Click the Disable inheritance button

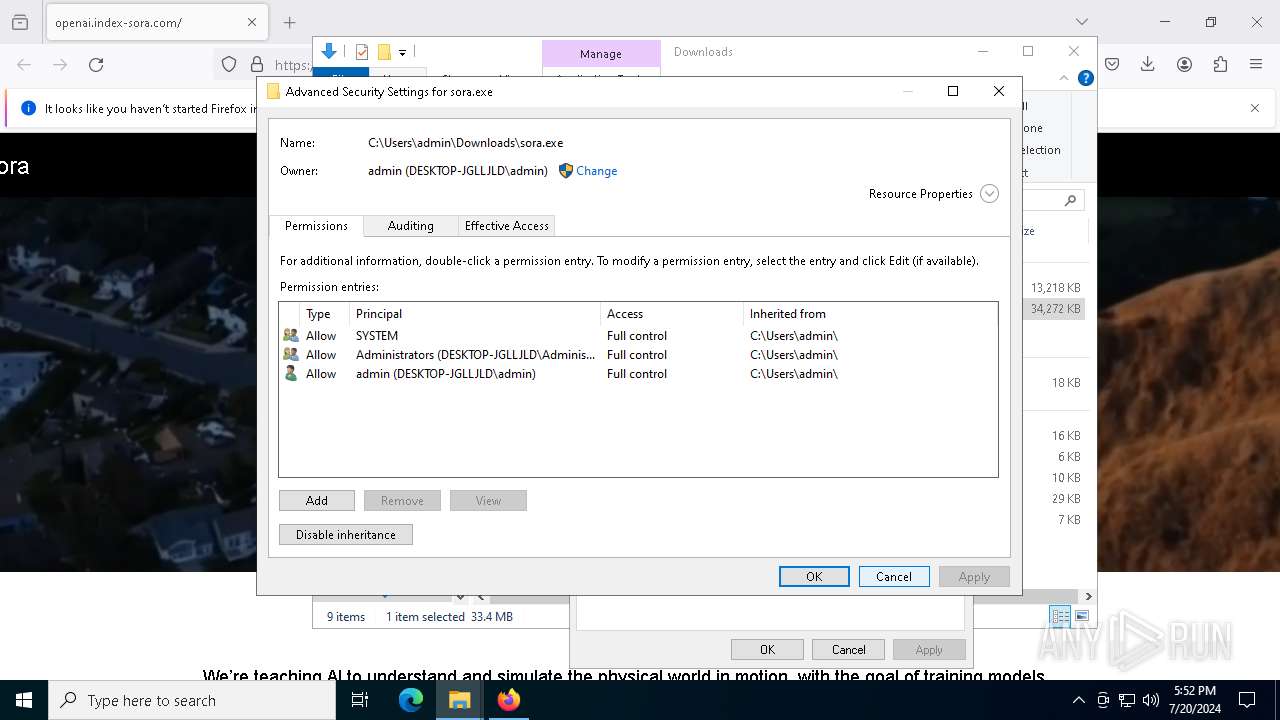tap(346, 535)
